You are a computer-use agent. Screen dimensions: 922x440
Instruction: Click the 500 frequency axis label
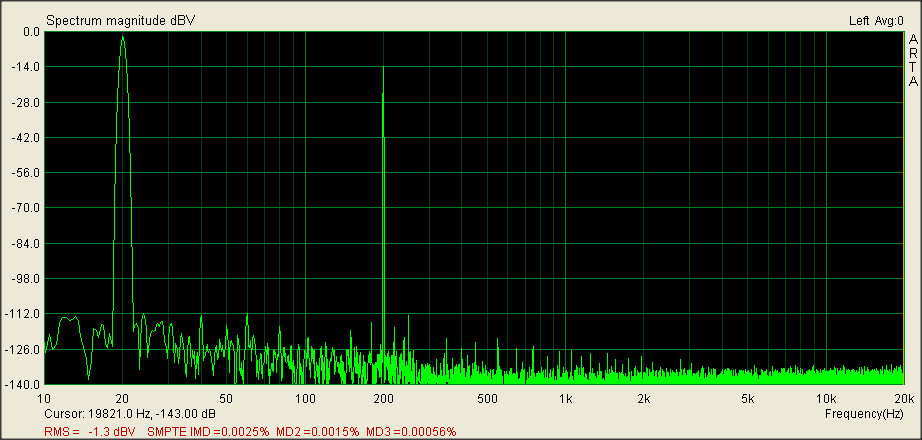coord(487,399)
